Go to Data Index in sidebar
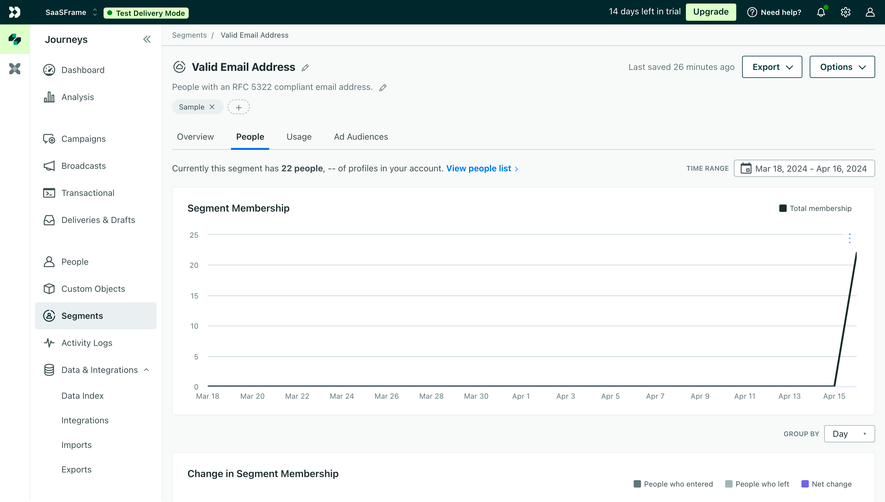Viewport: 885px width, 502px height. point(82,396)
